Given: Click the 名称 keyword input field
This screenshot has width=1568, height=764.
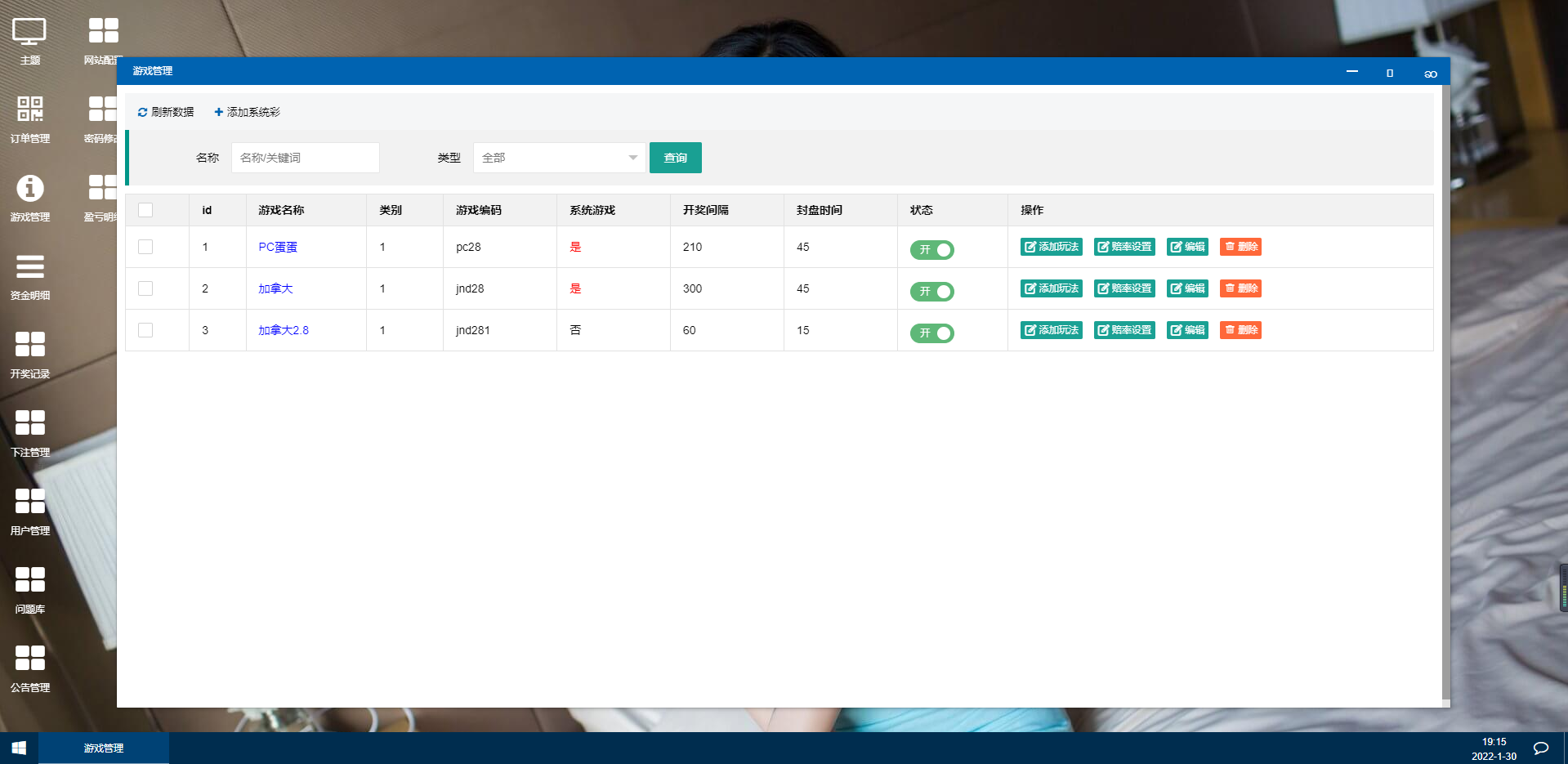Looking at the screenshot, I should click(x=305, y=158).
